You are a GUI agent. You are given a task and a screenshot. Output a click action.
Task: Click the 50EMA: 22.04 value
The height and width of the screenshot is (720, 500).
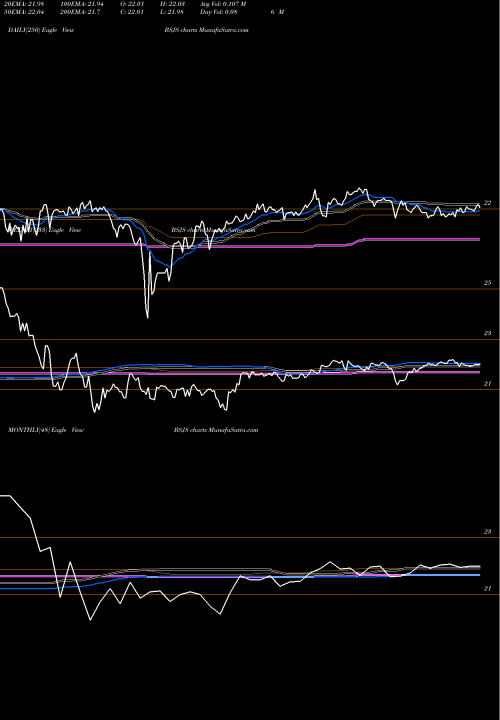click(22, 12)
